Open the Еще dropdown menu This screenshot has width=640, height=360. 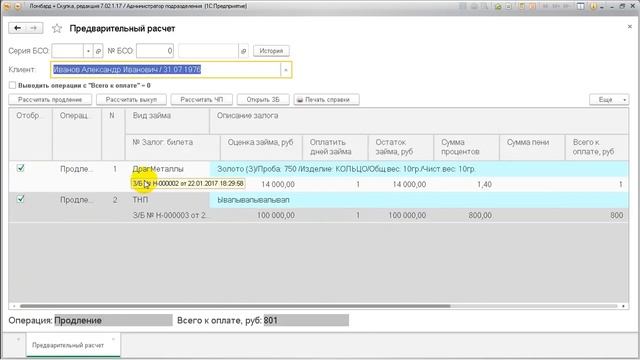[609, 100]
